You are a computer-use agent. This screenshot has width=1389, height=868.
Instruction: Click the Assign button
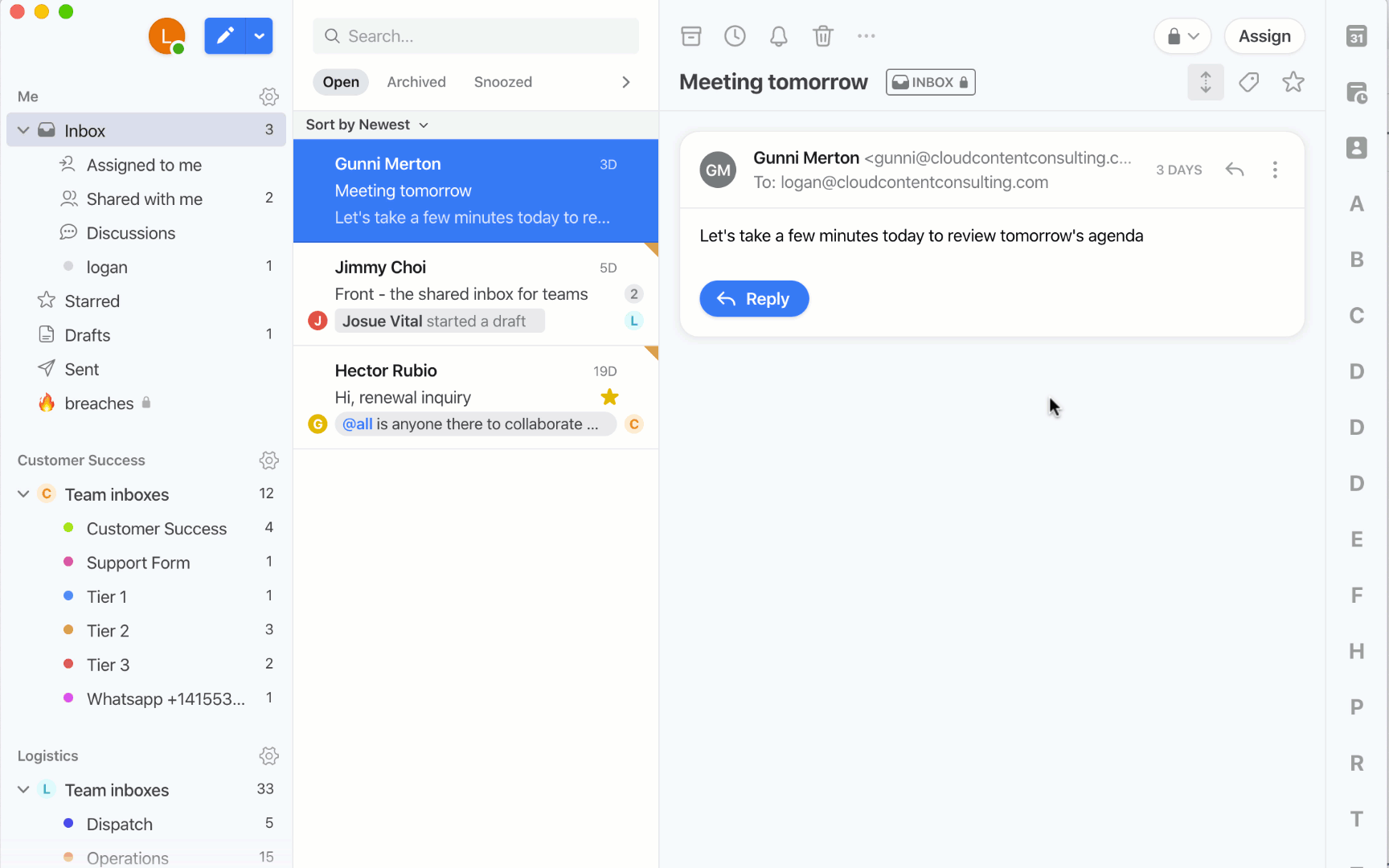(1264, 36)
